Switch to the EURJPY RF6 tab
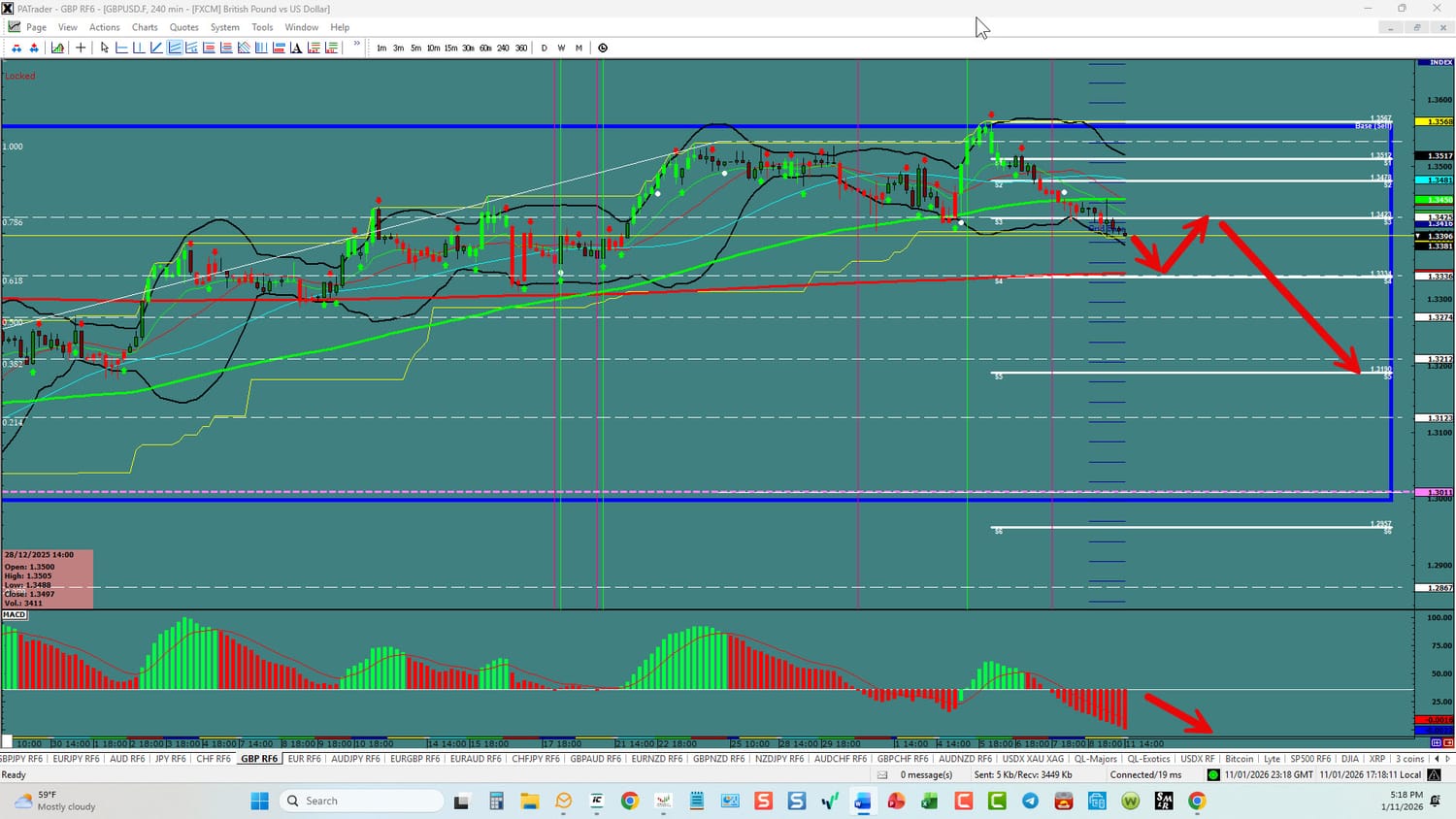 (x=76, y=759)
